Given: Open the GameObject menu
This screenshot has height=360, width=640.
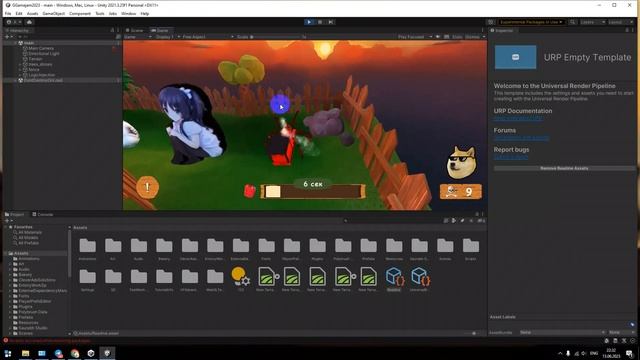Looking at the screenshot, I should [x=53, y=13].
